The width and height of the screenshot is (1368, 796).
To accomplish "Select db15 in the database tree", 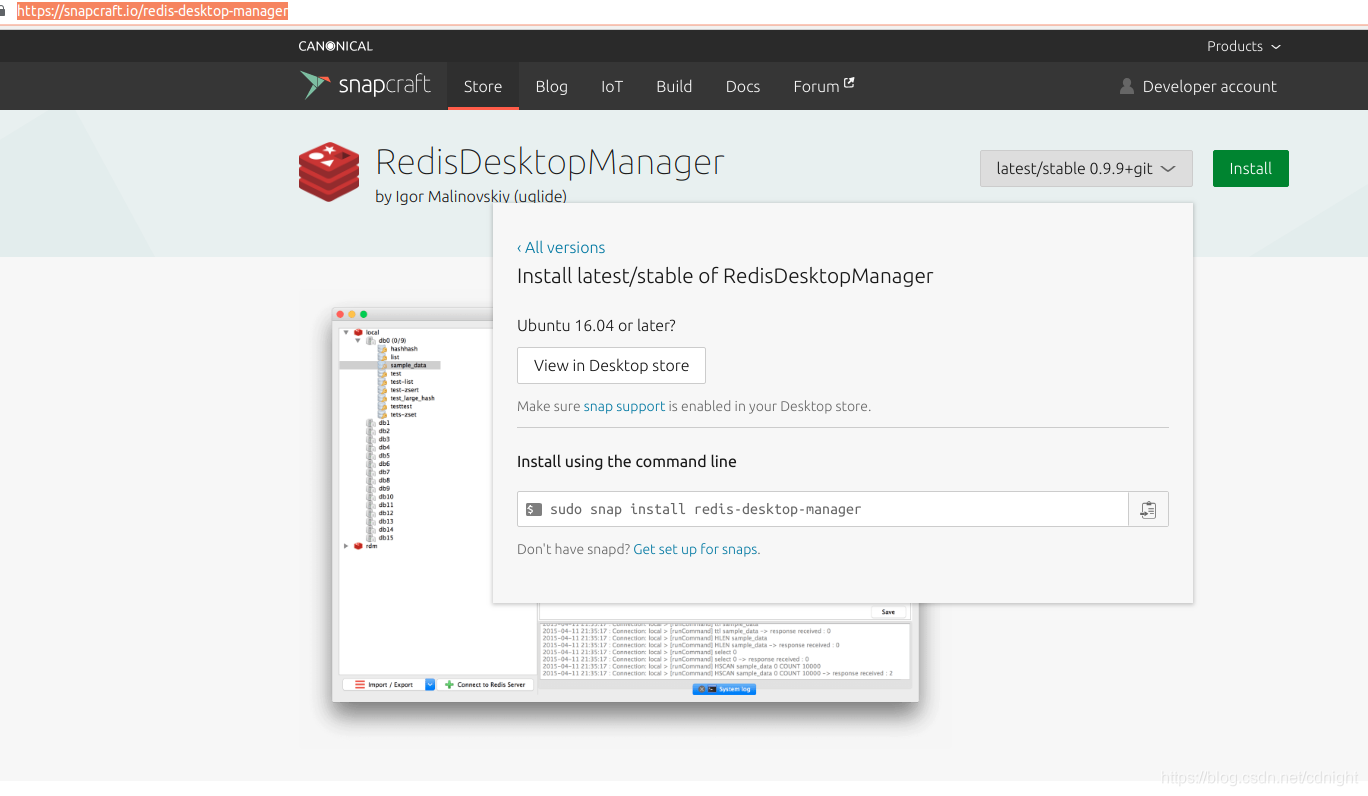I will tap(386, 538).
